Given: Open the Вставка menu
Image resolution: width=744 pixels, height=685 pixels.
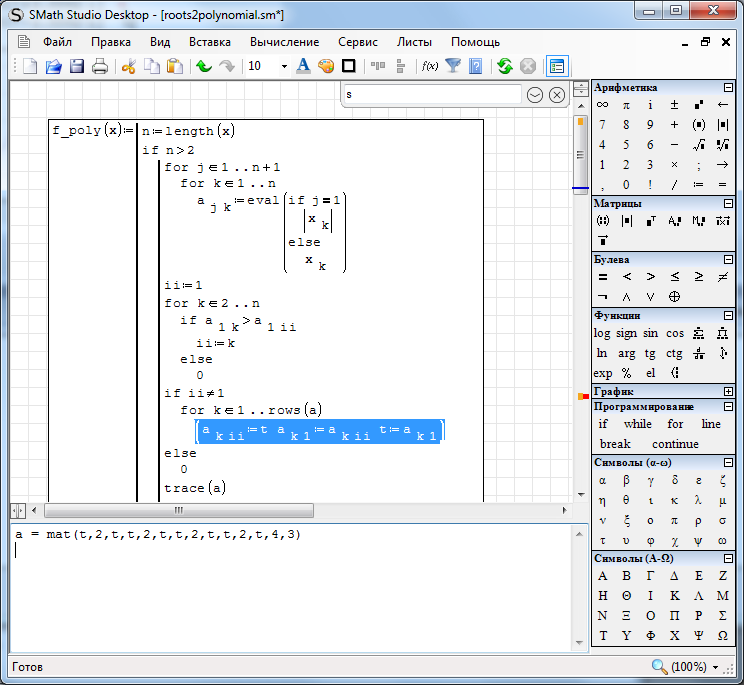Looking at the screenshot, I should click(x=209, y=42).
